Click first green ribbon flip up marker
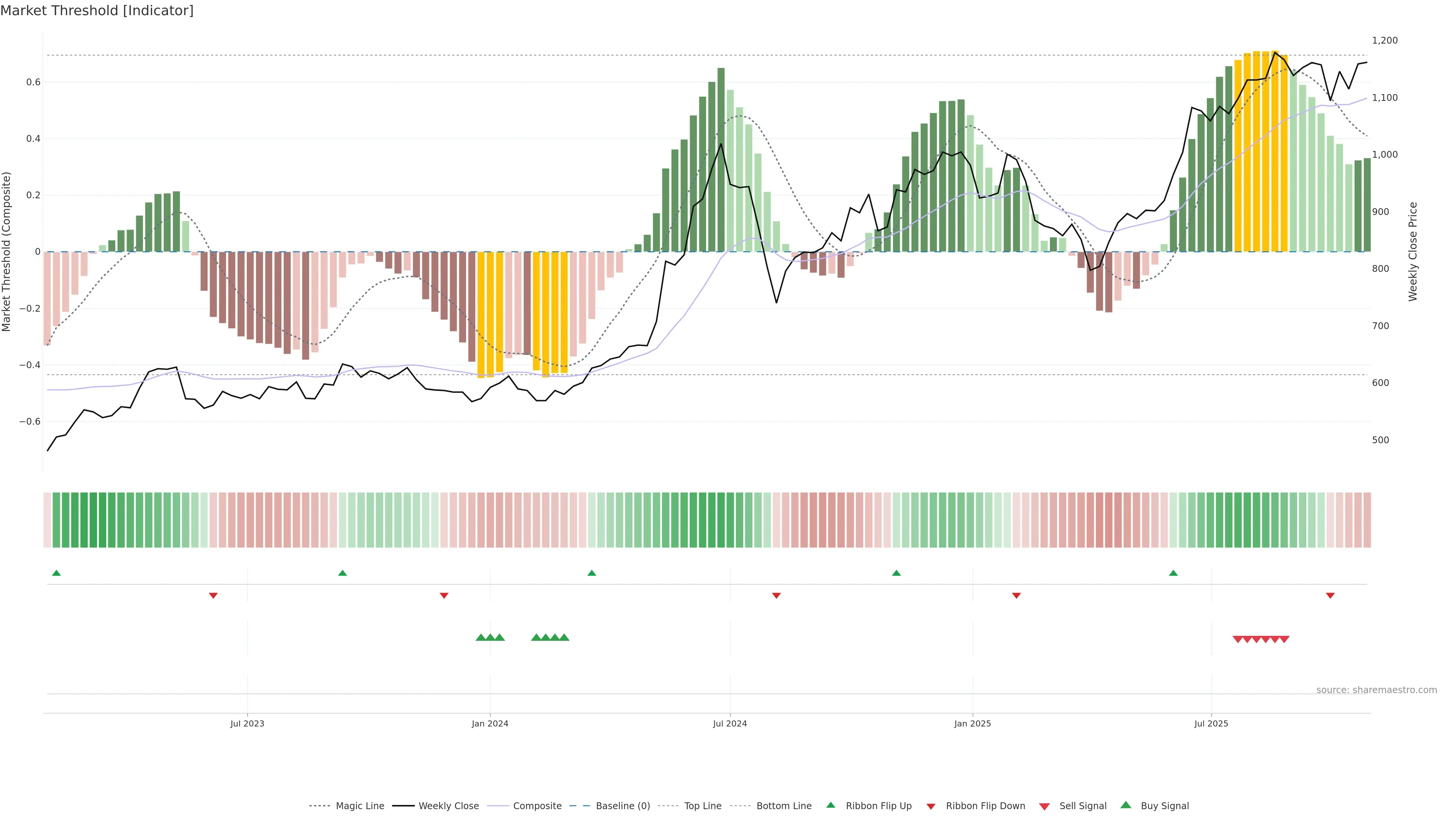The width and height of the screenshot is (1456, 819). click(56, 573)
